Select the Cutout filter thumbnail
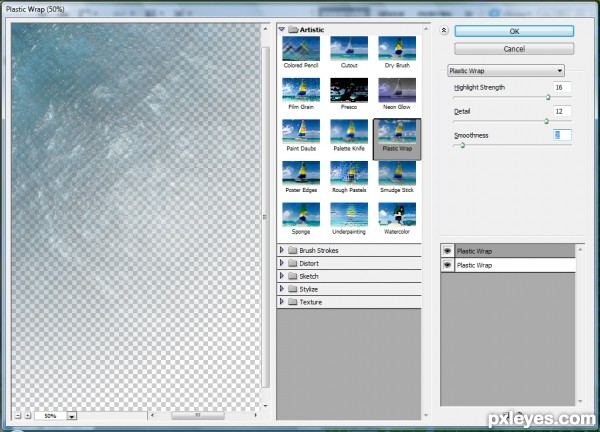 (349, 49)
